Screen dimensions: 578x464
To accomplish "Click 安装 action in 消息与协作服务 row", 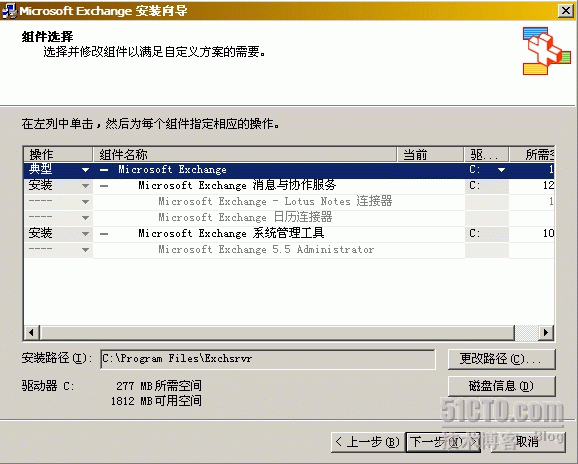I will click(41, 185).
